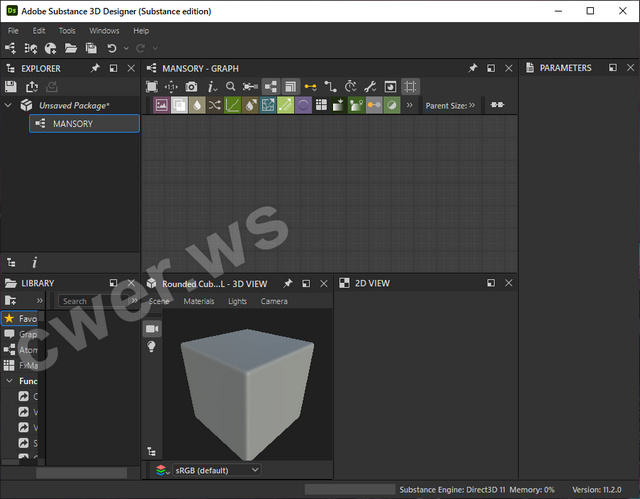
Task: Click the Undo arrow in main toolbar
Action: pyautogui.click(x=112, y=48)
